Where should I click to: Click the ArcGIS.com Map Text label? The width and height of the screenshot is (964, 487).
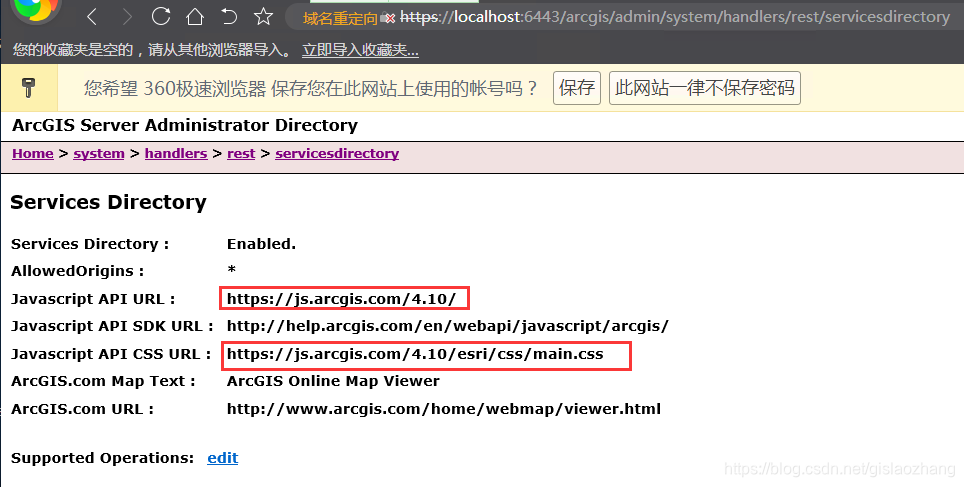point(103,381)
